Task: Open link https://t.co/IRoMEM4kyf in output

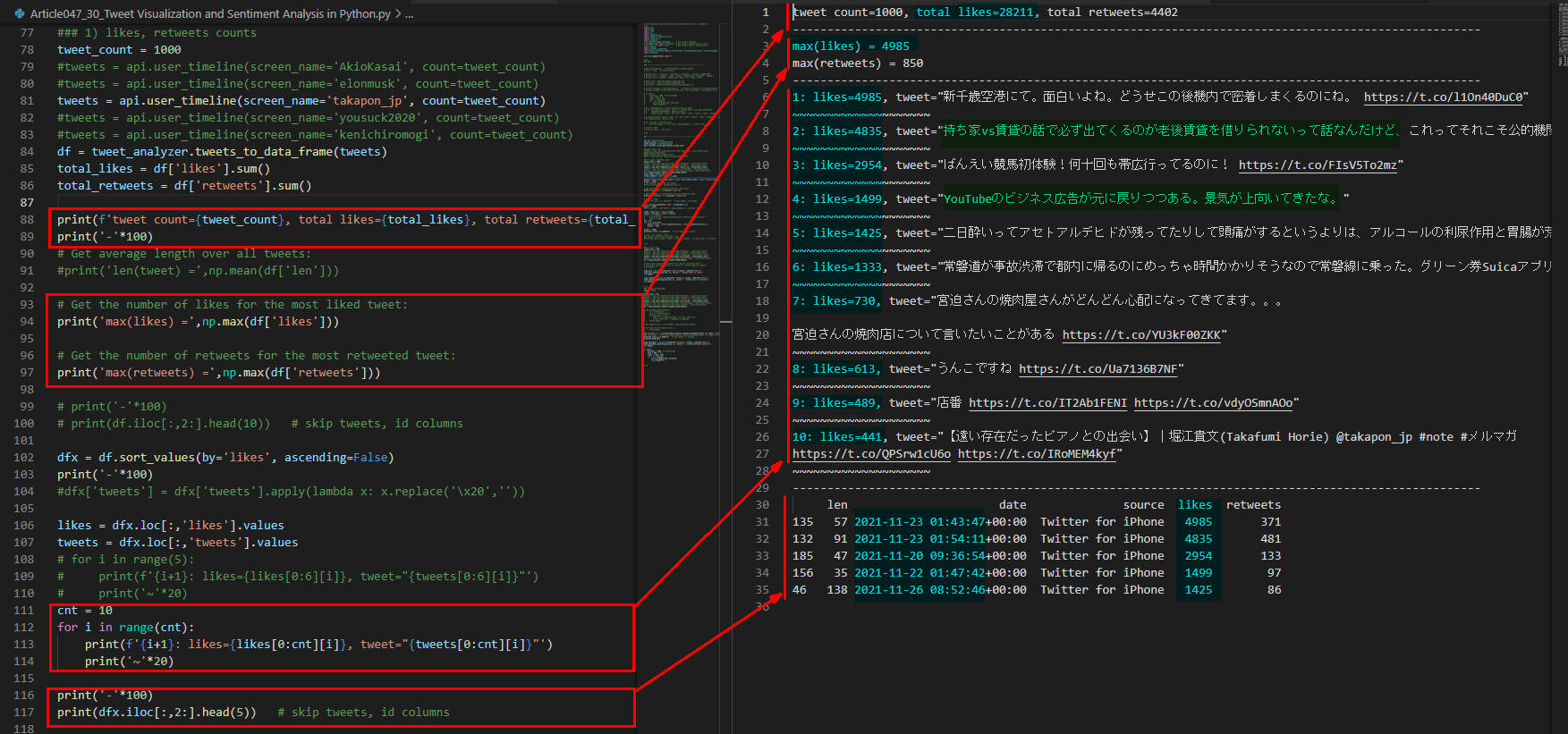Action: click(1037, 454)
